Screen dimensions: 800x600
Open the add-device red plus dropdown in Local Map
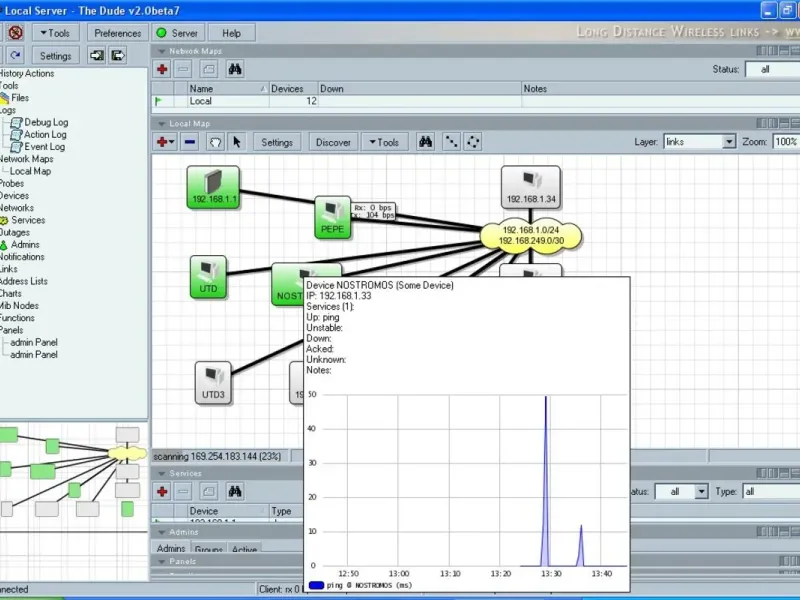pos(166,142)
